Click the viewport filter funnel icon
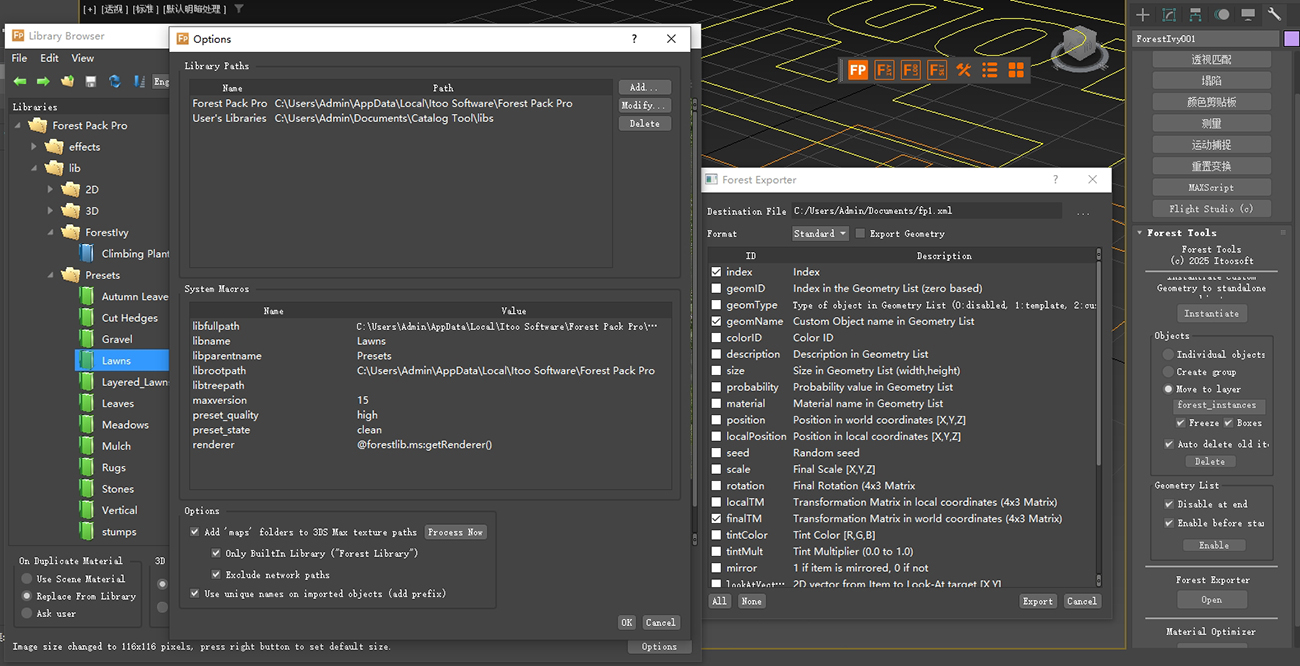This screenshot has height=666, width=1300. (238, 9)
